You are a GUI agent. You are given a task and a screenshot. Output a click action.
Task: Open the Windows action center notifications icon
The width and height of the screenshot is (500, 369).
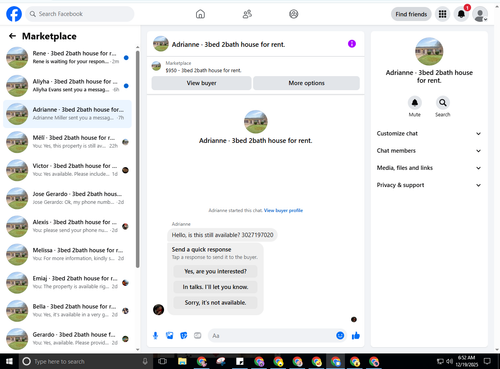click(x=487, y=361)
